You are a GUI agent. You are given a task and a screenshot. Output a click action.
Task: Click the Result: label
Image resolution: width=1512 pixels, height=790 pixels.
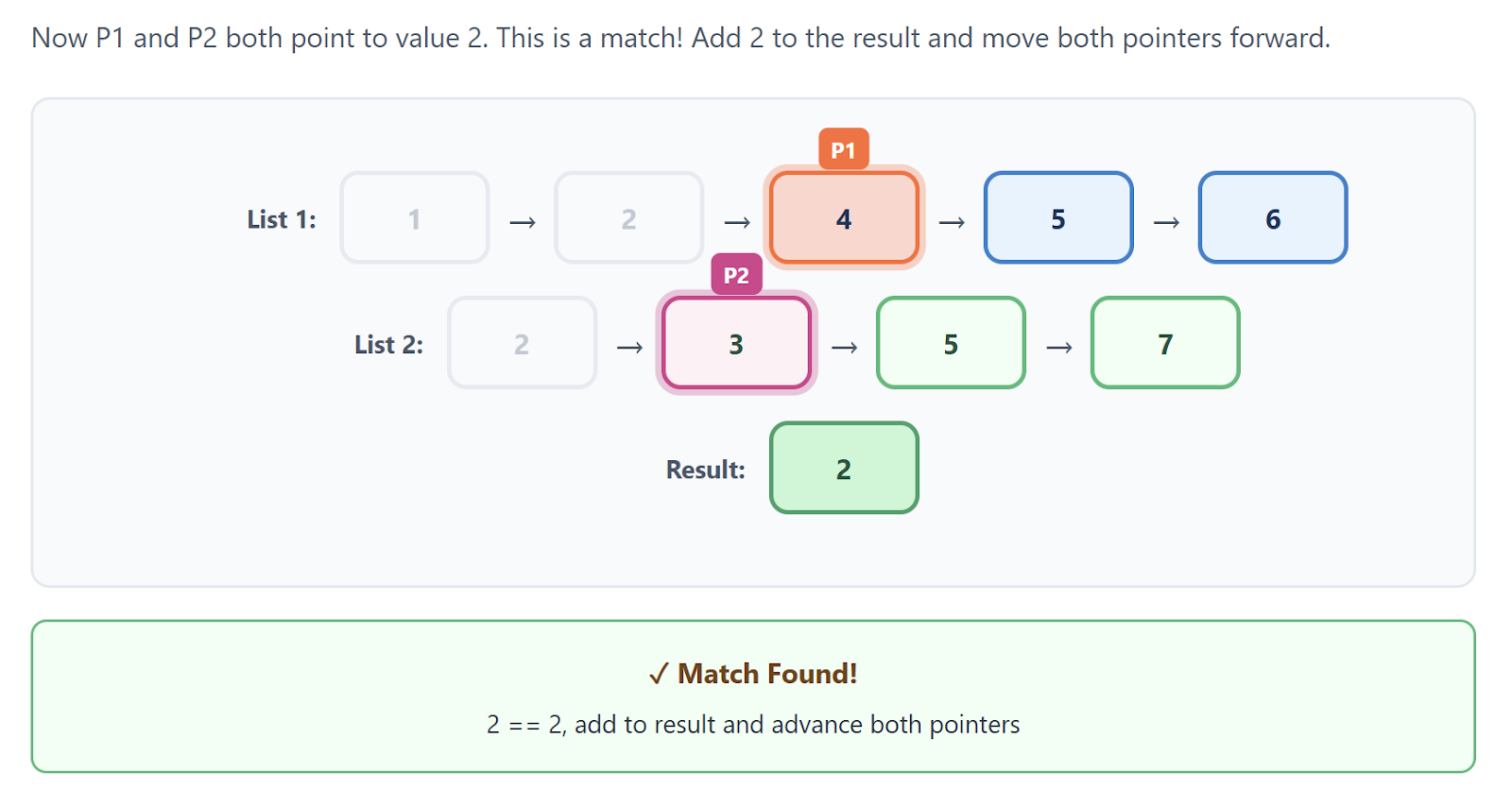705,470
